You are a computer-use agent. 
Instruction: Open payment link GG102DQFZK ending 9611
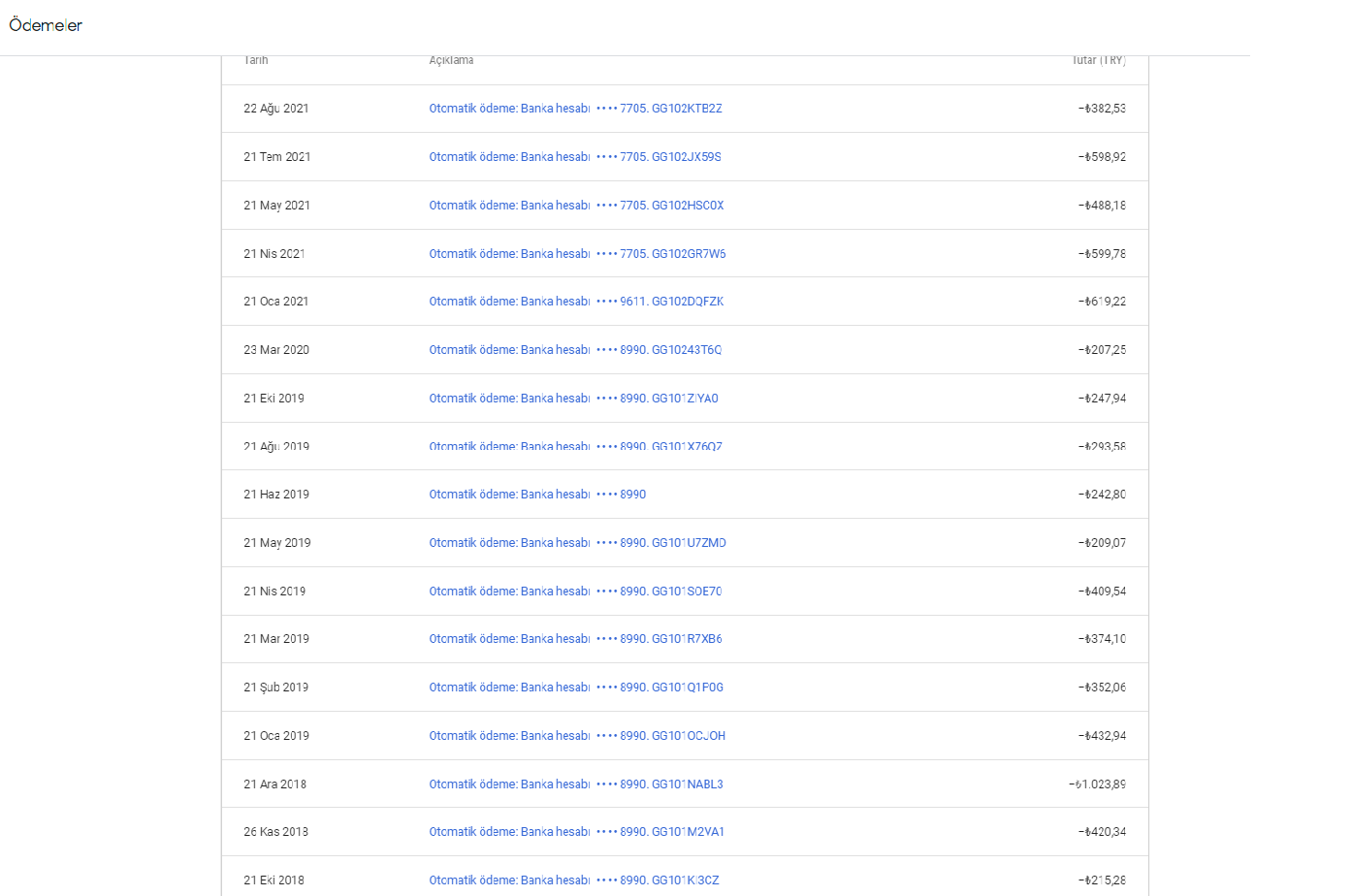(576, 302)
